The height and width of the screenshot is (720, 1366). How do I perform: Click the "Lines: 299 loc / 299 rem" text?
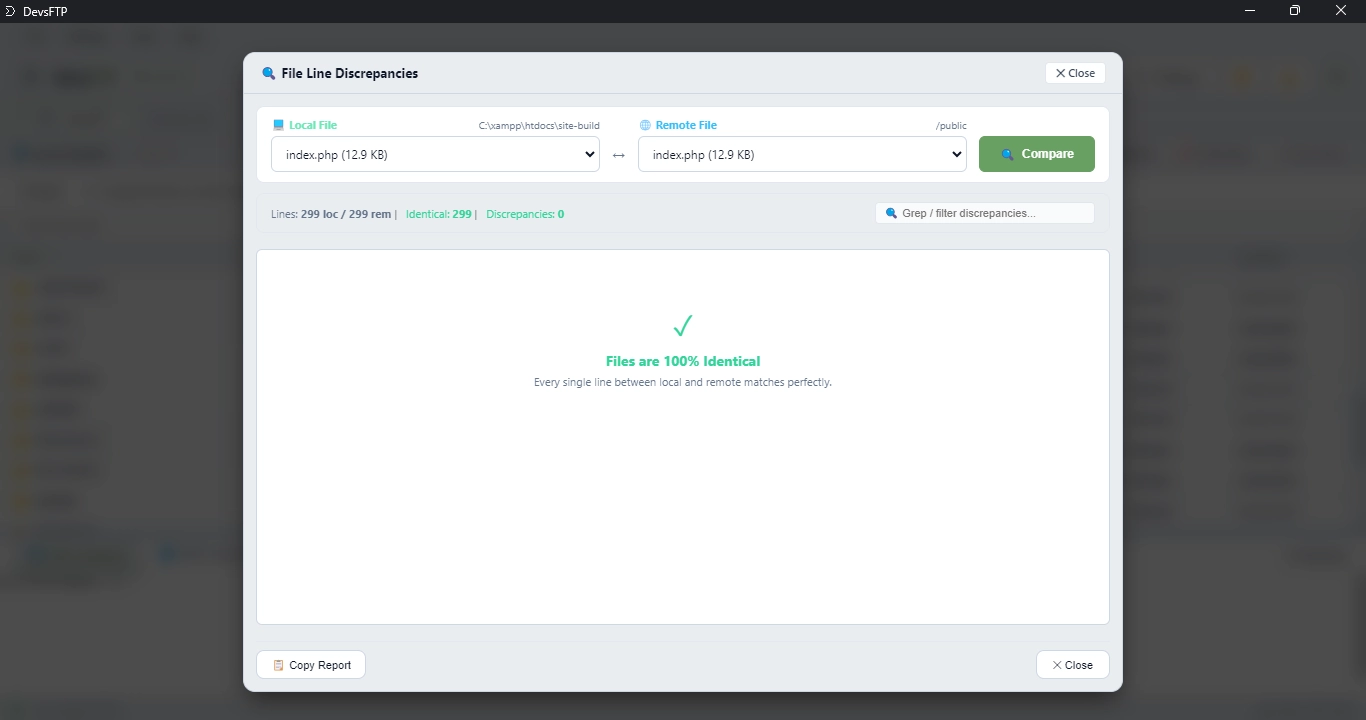(x=331, y=214)
